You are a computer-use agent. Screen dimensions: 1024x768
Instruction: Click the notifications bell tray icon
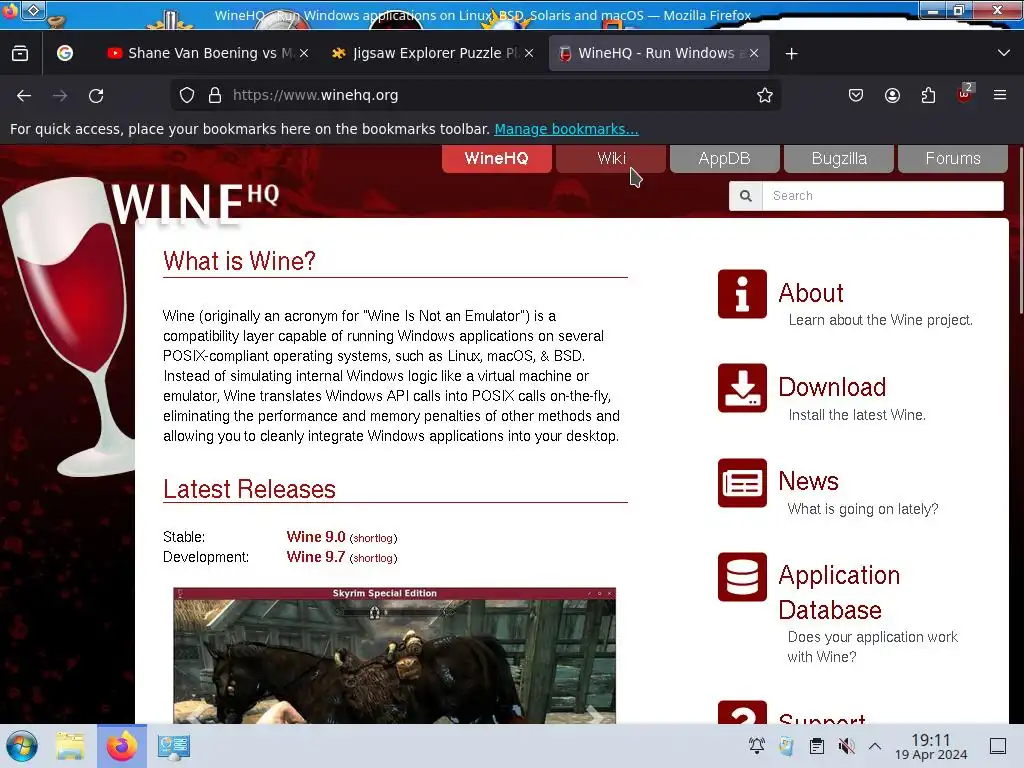[757, 746]
